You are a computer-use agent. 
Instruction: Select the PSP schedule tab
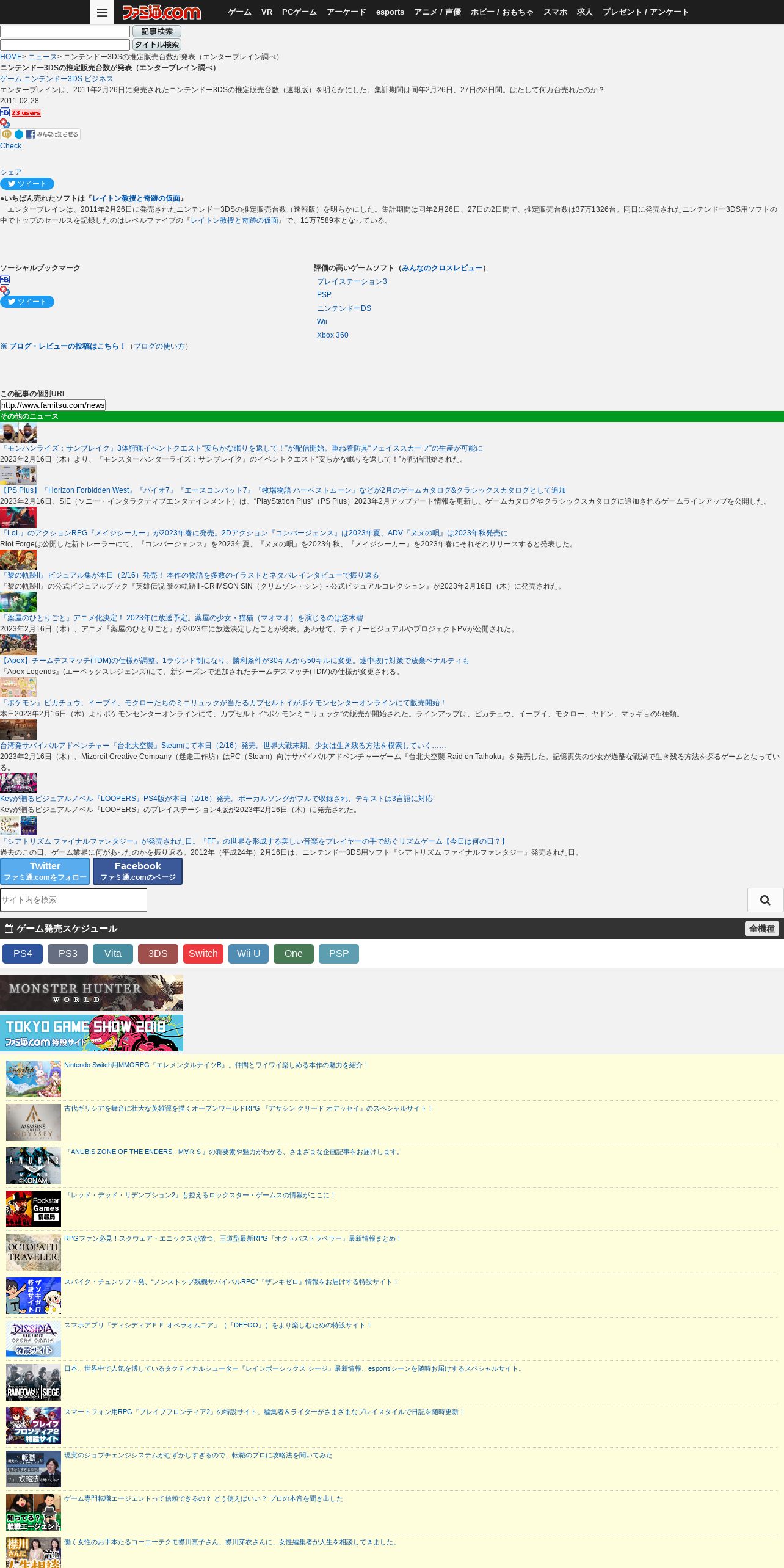(x=339, y=954)
